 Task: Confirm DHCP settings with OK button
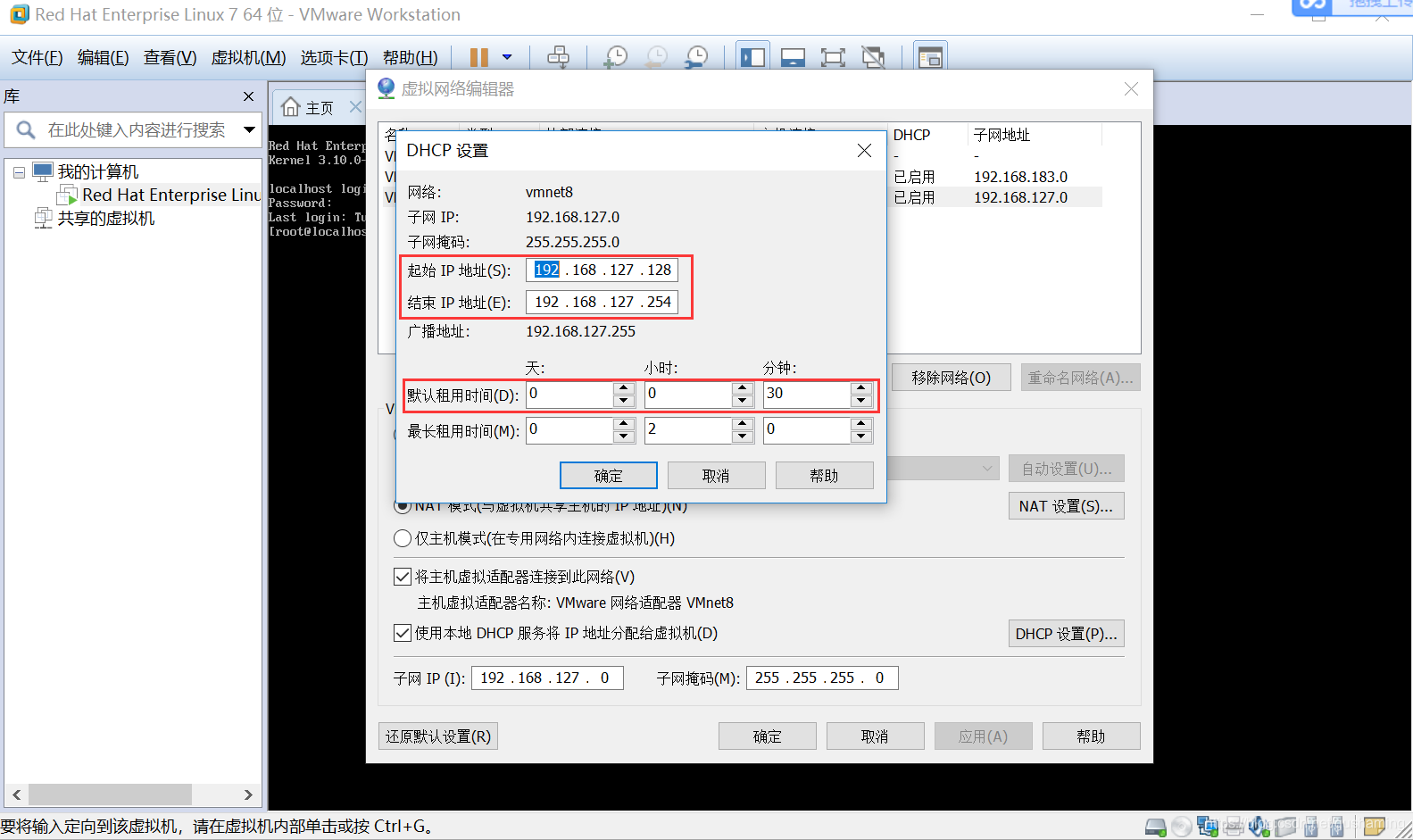click(x=609, y=476)
